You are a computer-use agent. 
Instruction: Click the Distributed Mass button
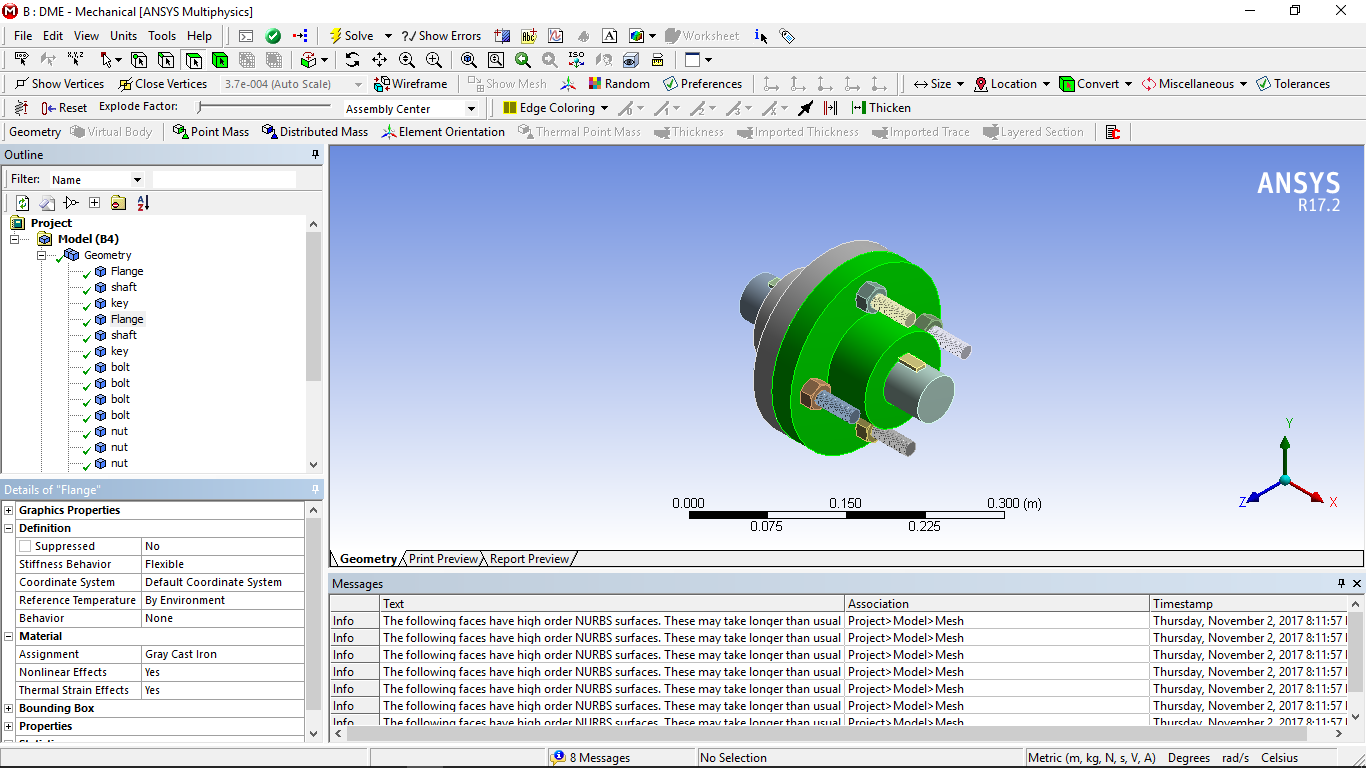point(314,132)
